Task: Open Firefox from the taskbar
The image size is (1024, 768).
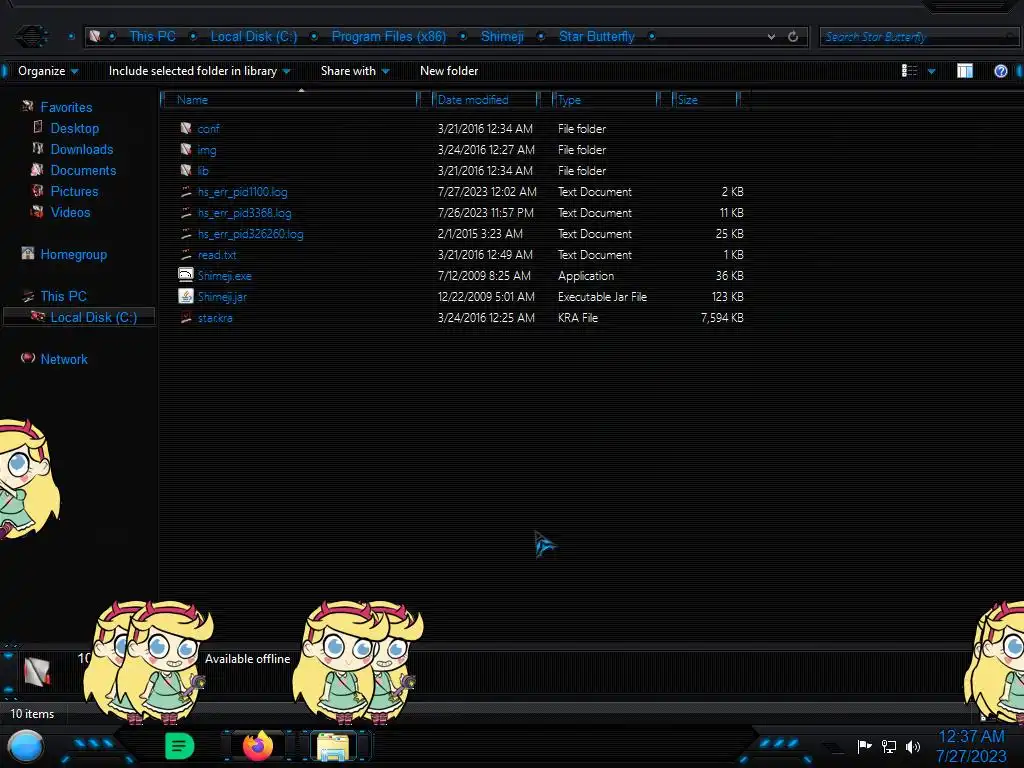Action: [x=257, y=746]
